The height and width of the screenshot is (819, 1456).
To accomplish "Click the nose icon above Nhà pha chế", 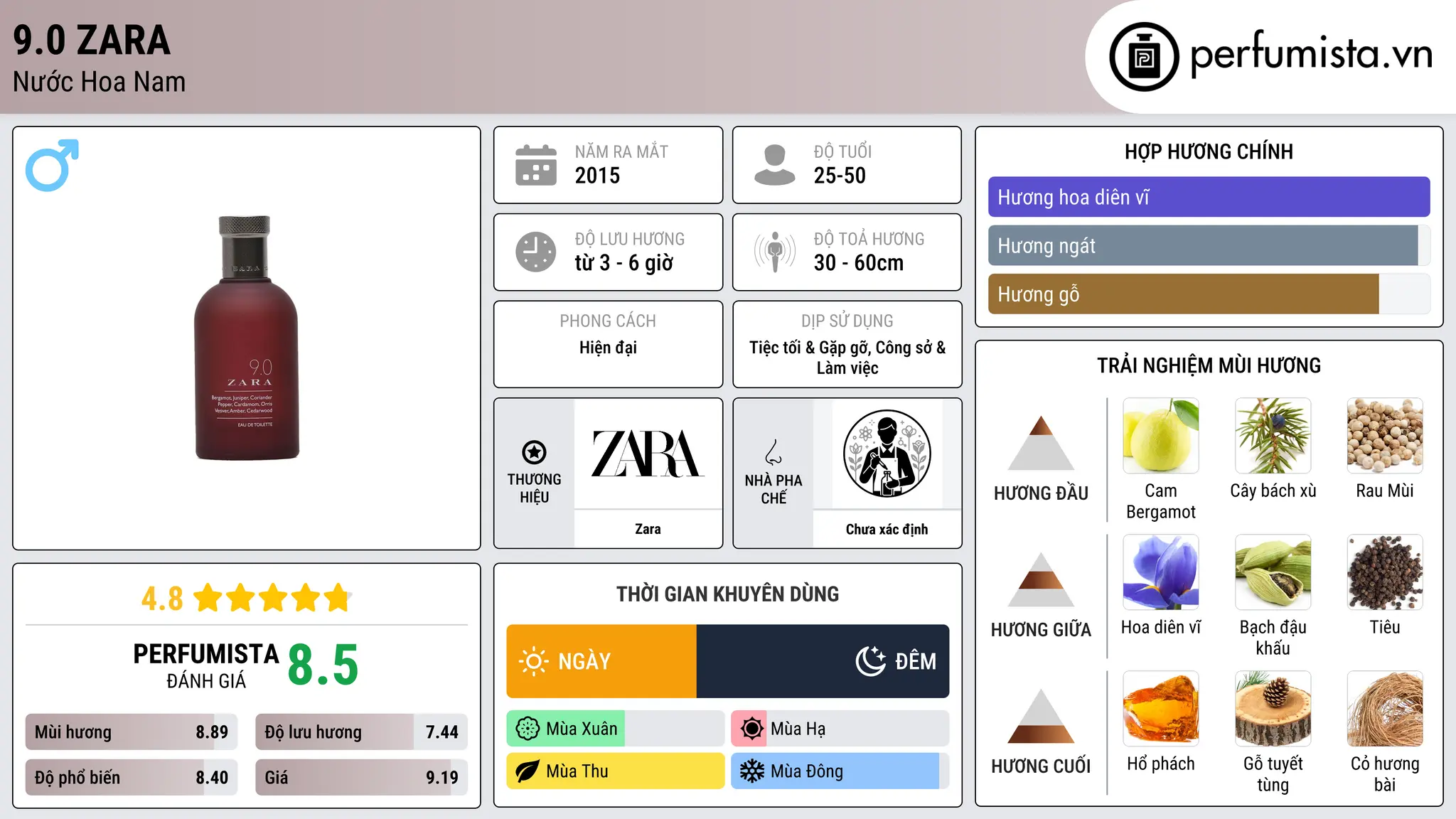I will [773, 452].
